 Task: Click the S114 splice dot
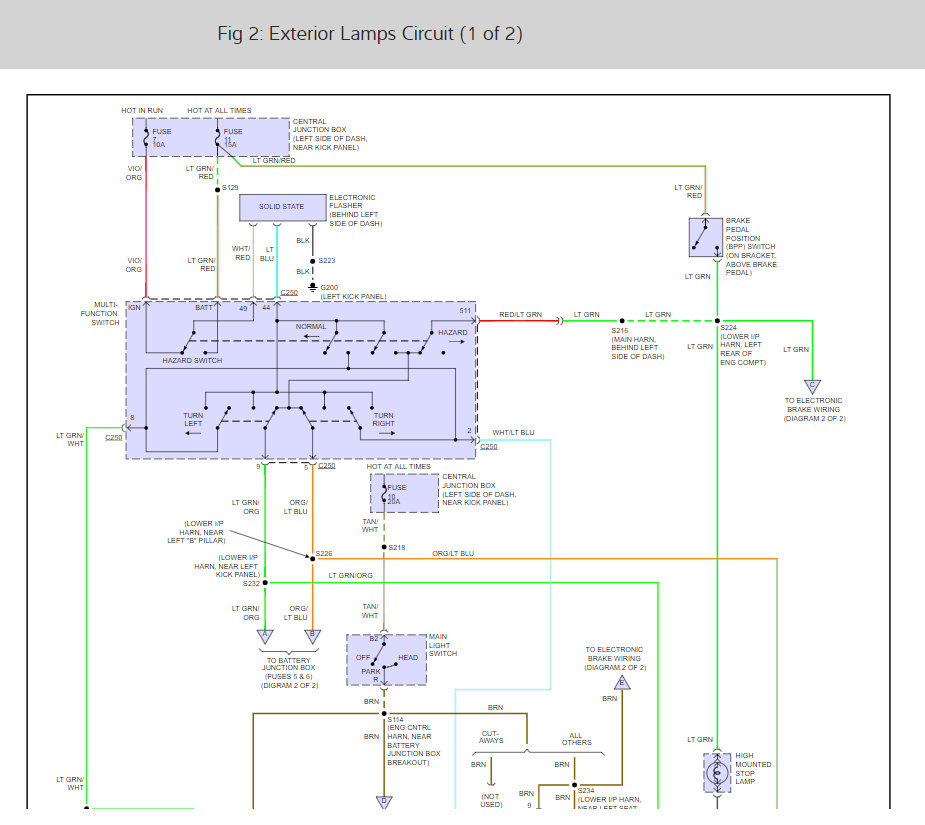pyautogui.click(x=384, y=713)
